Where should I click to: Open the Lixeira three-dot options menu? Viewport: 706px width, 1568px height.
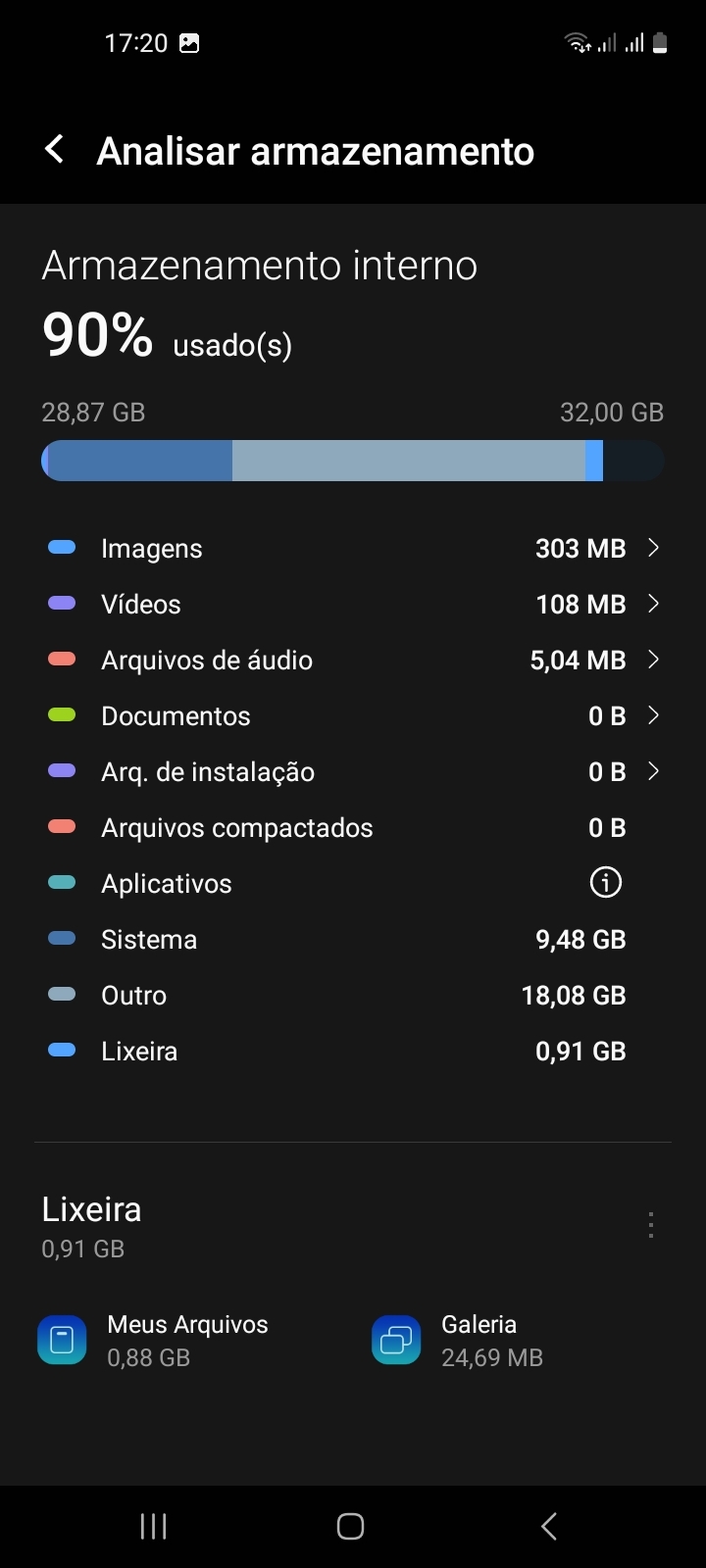pos(650,1225)
